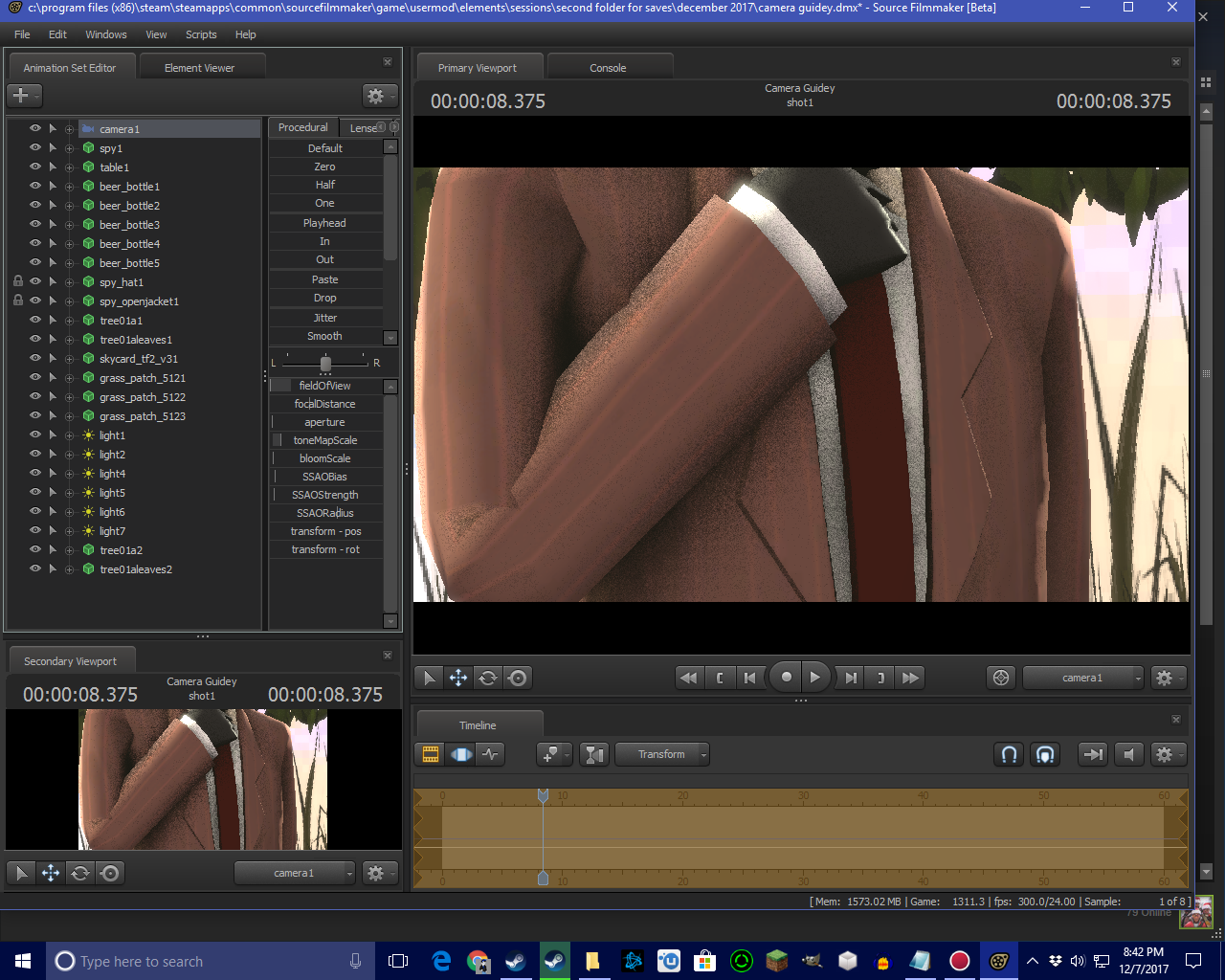Toggle the second magnet snap icon in Timeline
Image resolution: width=1225 pixels, height=980 pixels.
[x=1045, y=754]
